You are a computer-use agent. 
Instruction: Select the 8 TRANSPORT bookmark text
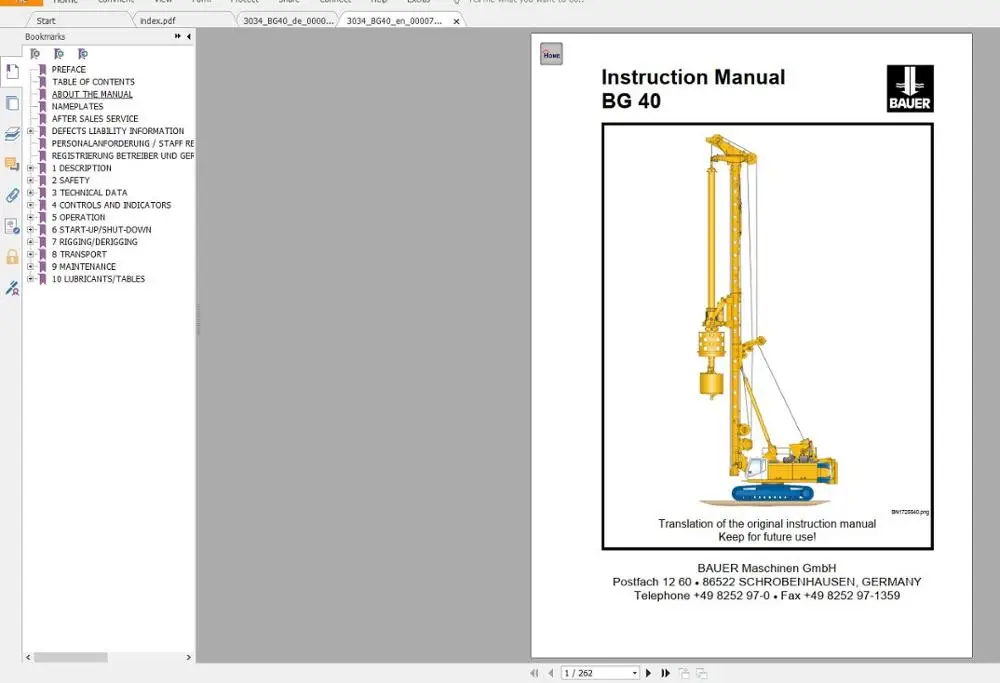click(79, 254)
